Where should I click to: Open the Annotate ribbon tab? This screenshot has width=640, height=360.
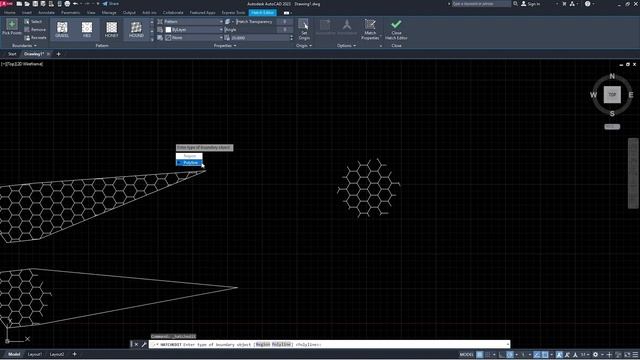46,13
